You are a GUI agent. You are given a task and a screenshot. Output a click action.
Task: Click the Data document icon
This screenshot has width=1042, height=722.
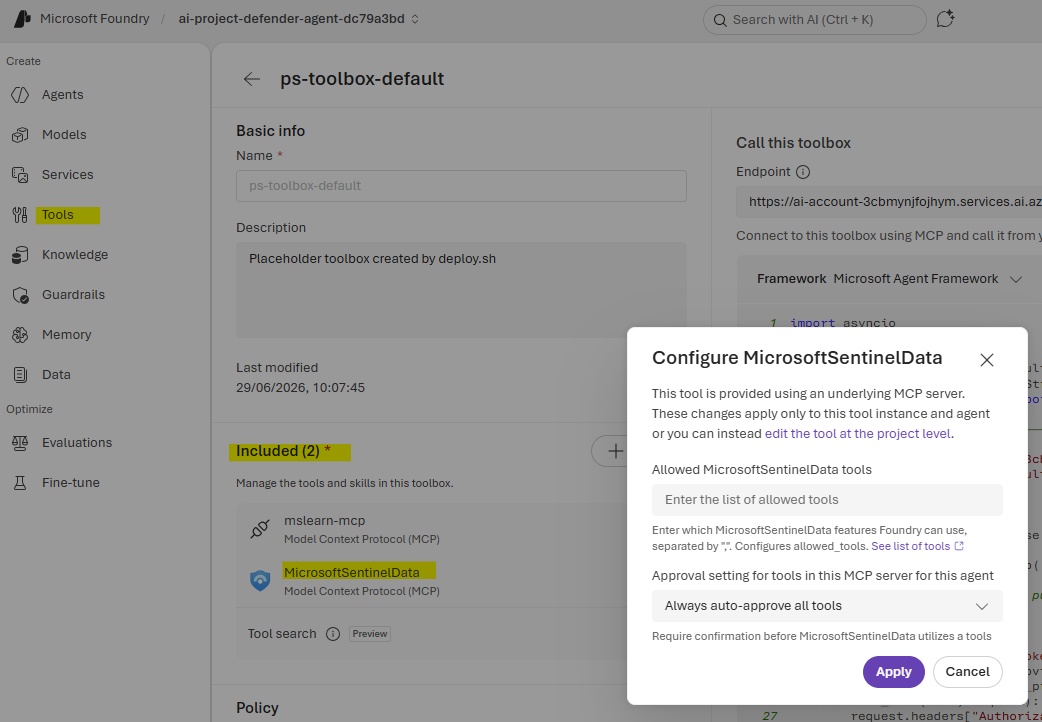(20, 374)
